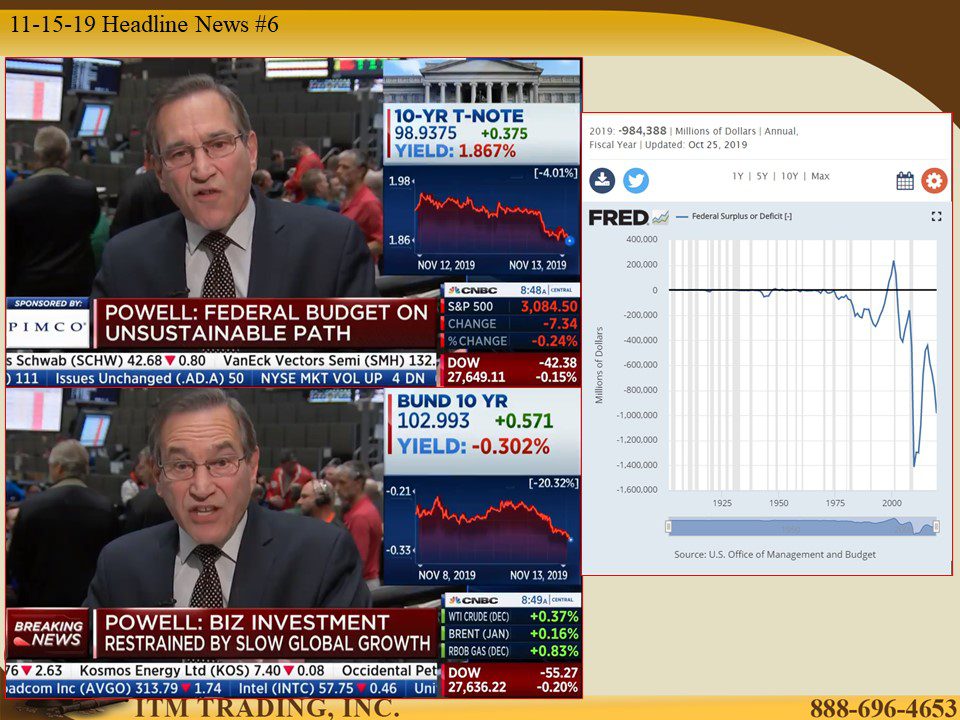This screenshot has width=960, height=720.
Task: Click the Breaking News badge
Action: 48,633
